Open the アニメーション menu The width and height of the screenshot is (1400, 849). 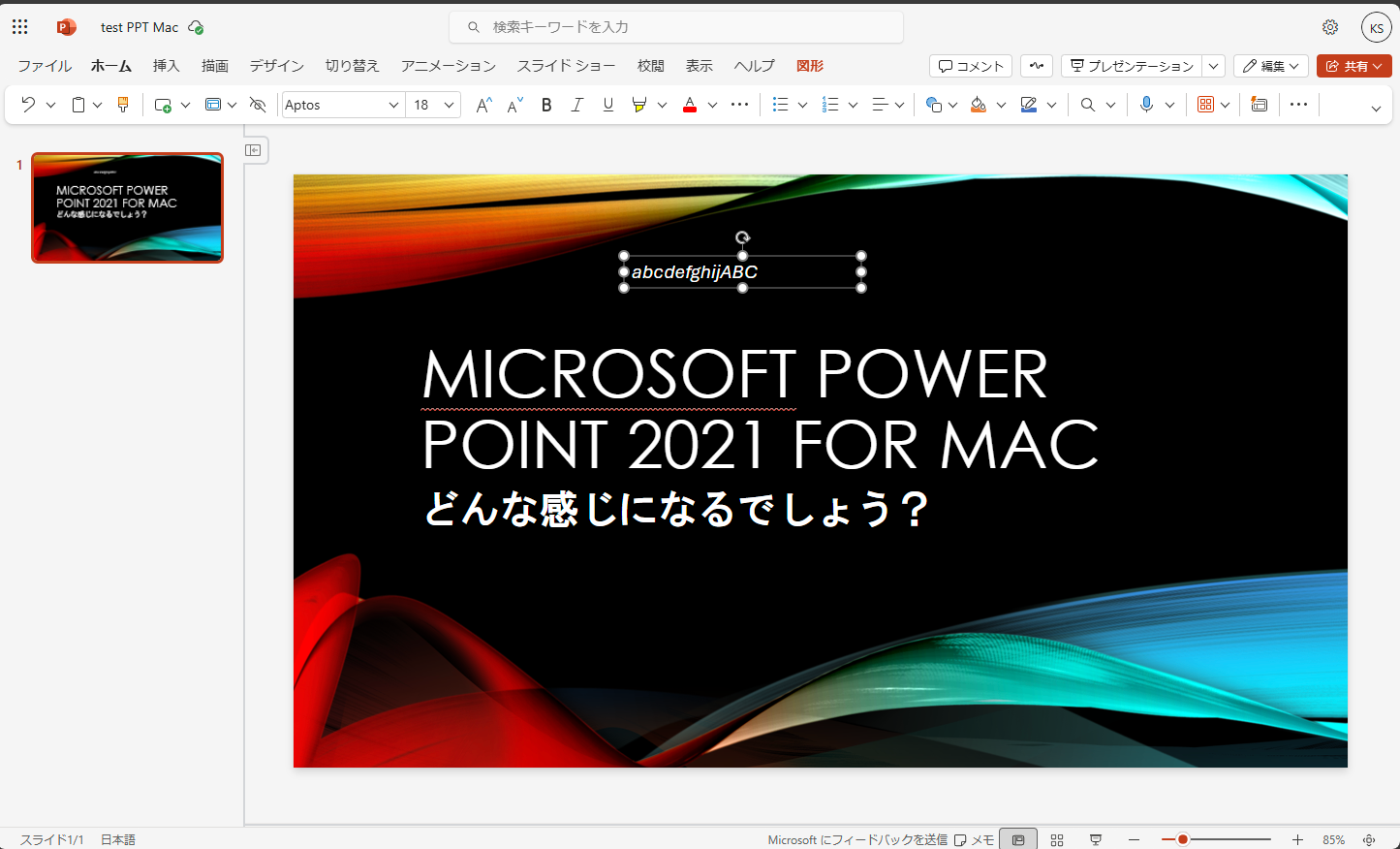click(447, 65)
